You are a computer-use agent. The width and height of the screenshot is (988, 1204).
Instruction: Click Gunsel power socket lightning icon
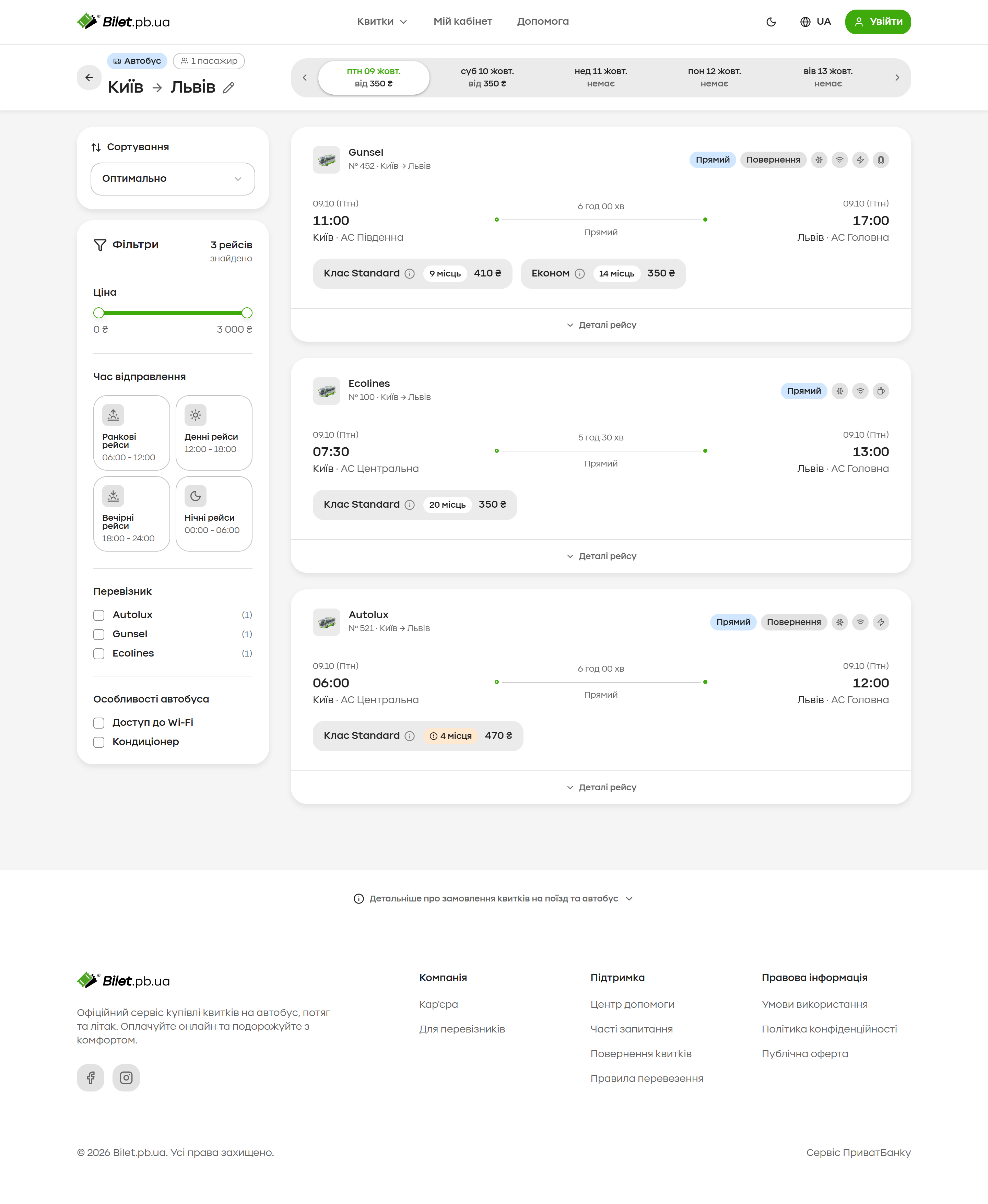860,160
